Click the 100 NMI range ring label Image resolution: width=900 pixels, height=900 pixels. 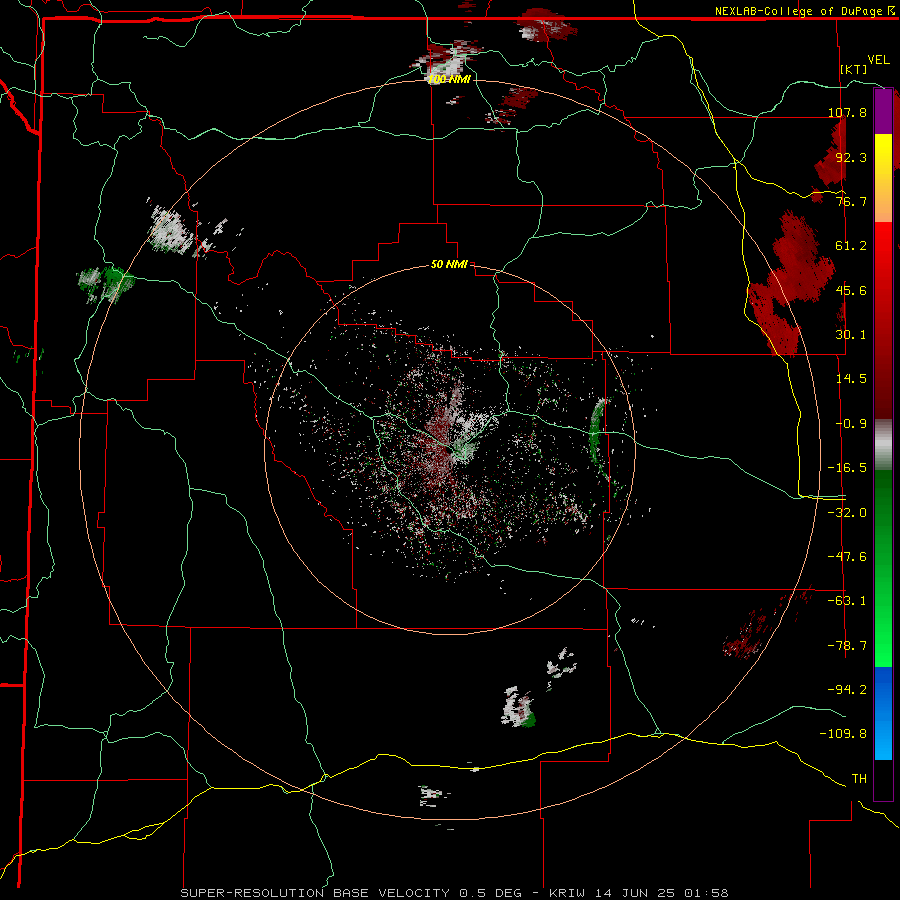point(449,79)
